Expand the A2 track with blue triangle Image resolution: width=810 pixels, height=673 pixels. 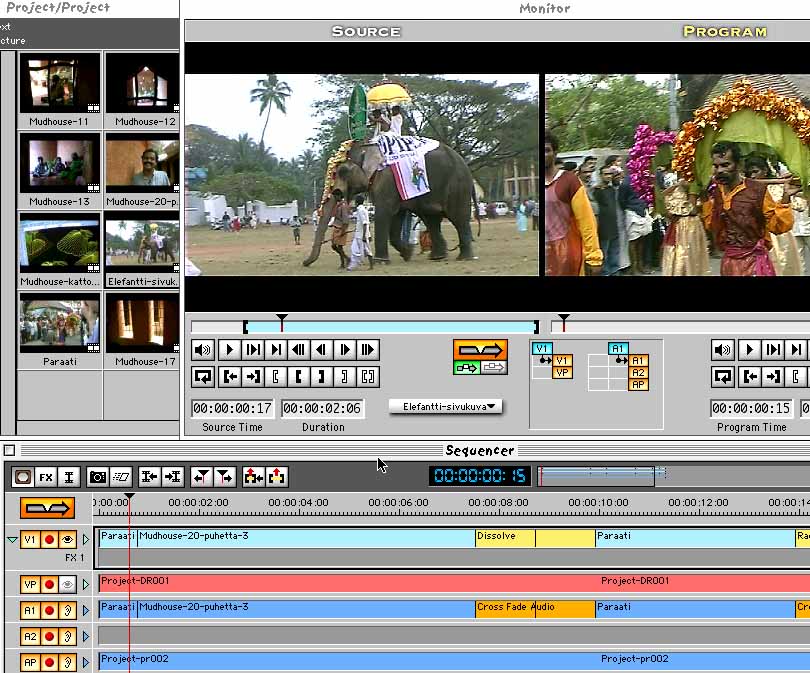tap(86, 635)
